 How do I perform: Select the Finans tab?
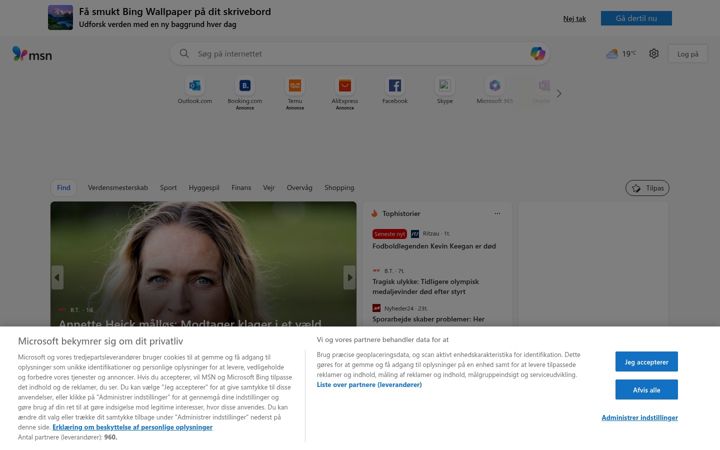[241, 187]
